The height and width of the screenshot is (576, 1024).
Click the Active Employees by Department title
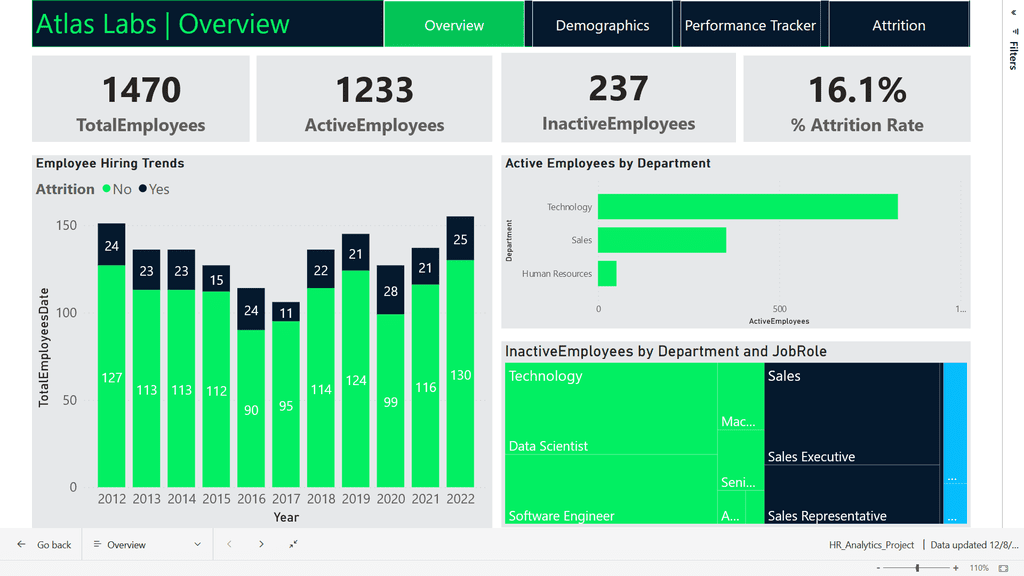pos(607,163)
